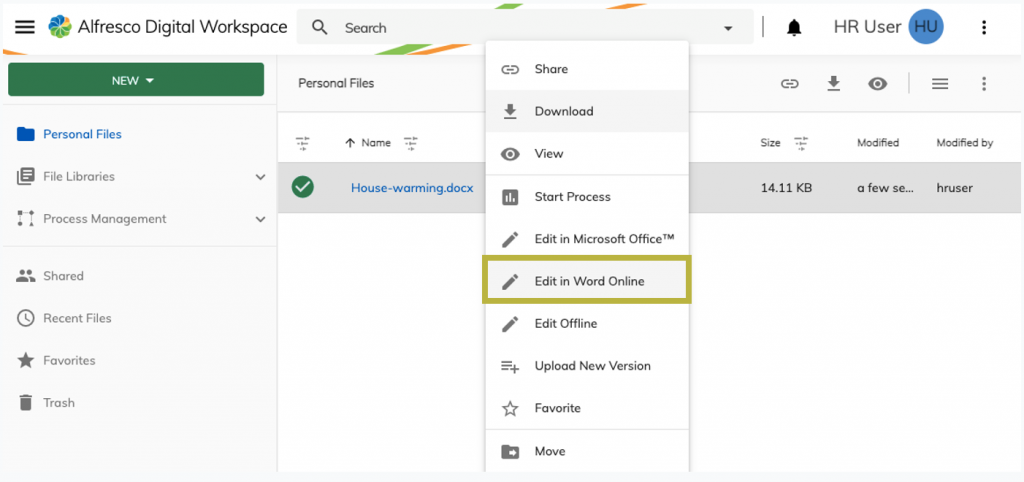Sort by Modified column header
The image size is (1024, 482).
[x=878, y=143]
